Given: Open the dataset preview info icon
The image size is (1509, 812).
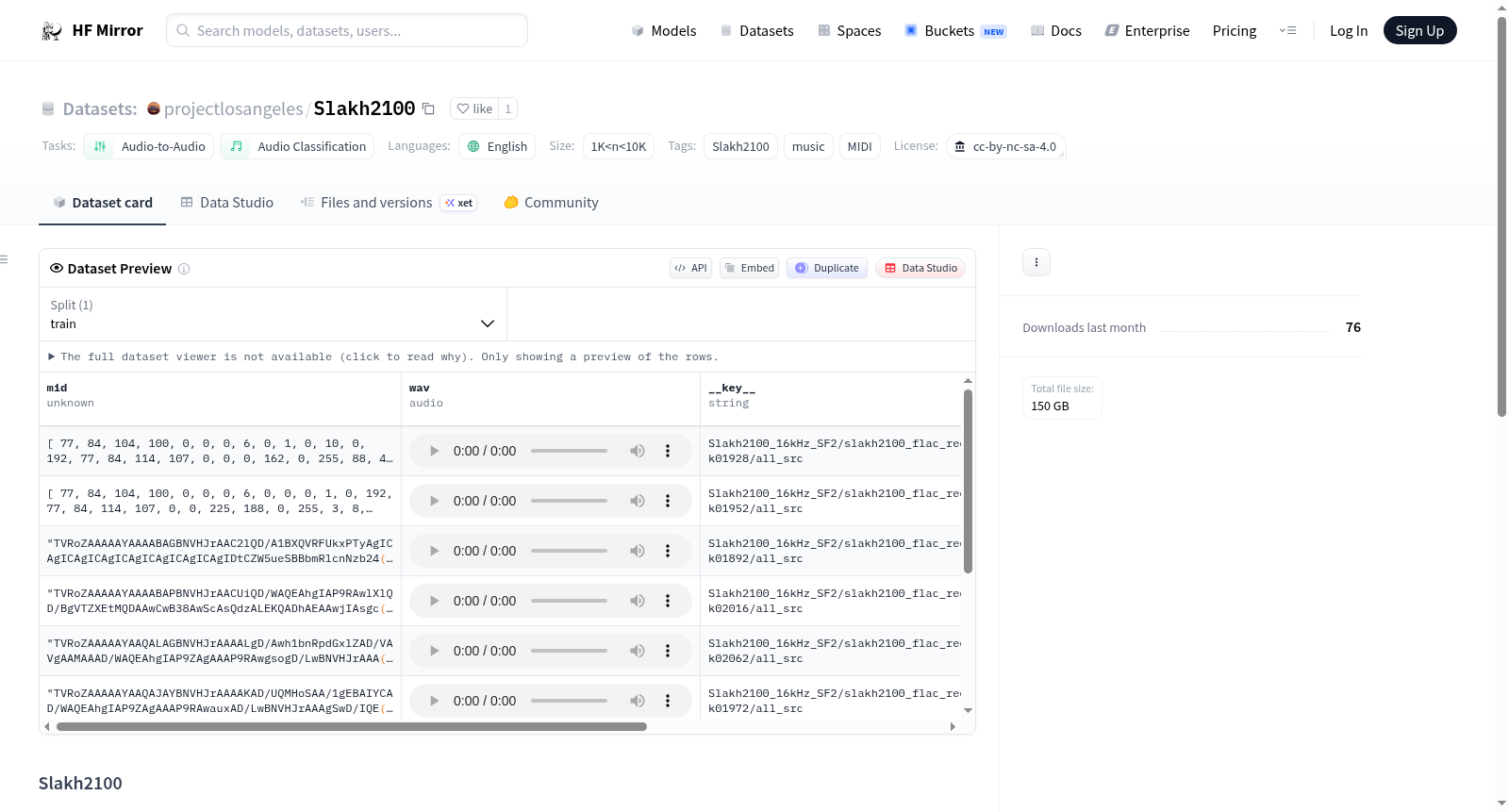Looking at the screenshot, I should [184, 269].
